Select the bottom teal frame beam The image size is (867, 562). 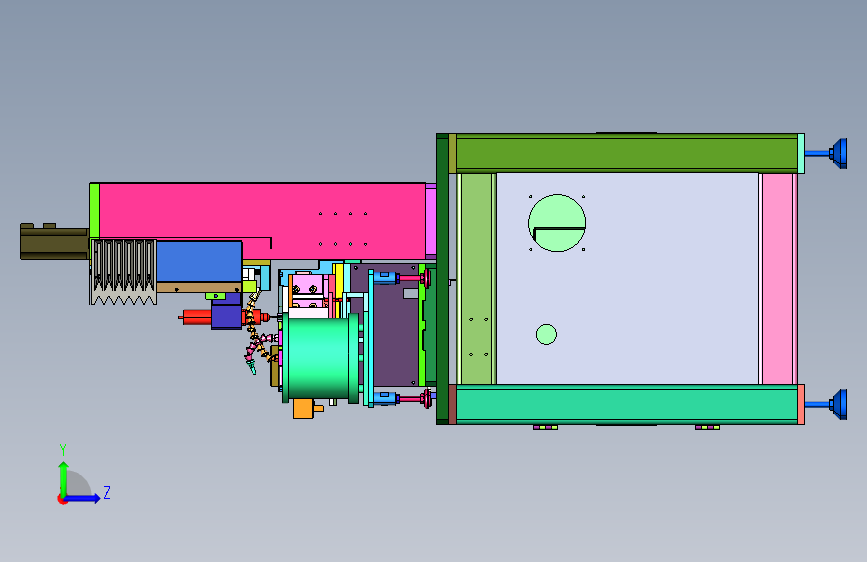pos(626,404)
